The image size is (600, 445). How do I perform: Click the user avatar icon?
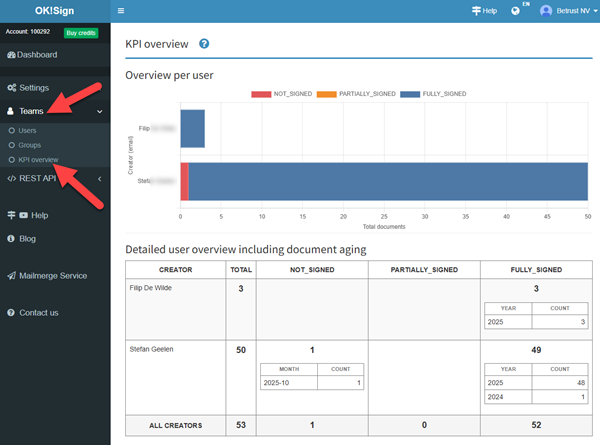(546, 11)
